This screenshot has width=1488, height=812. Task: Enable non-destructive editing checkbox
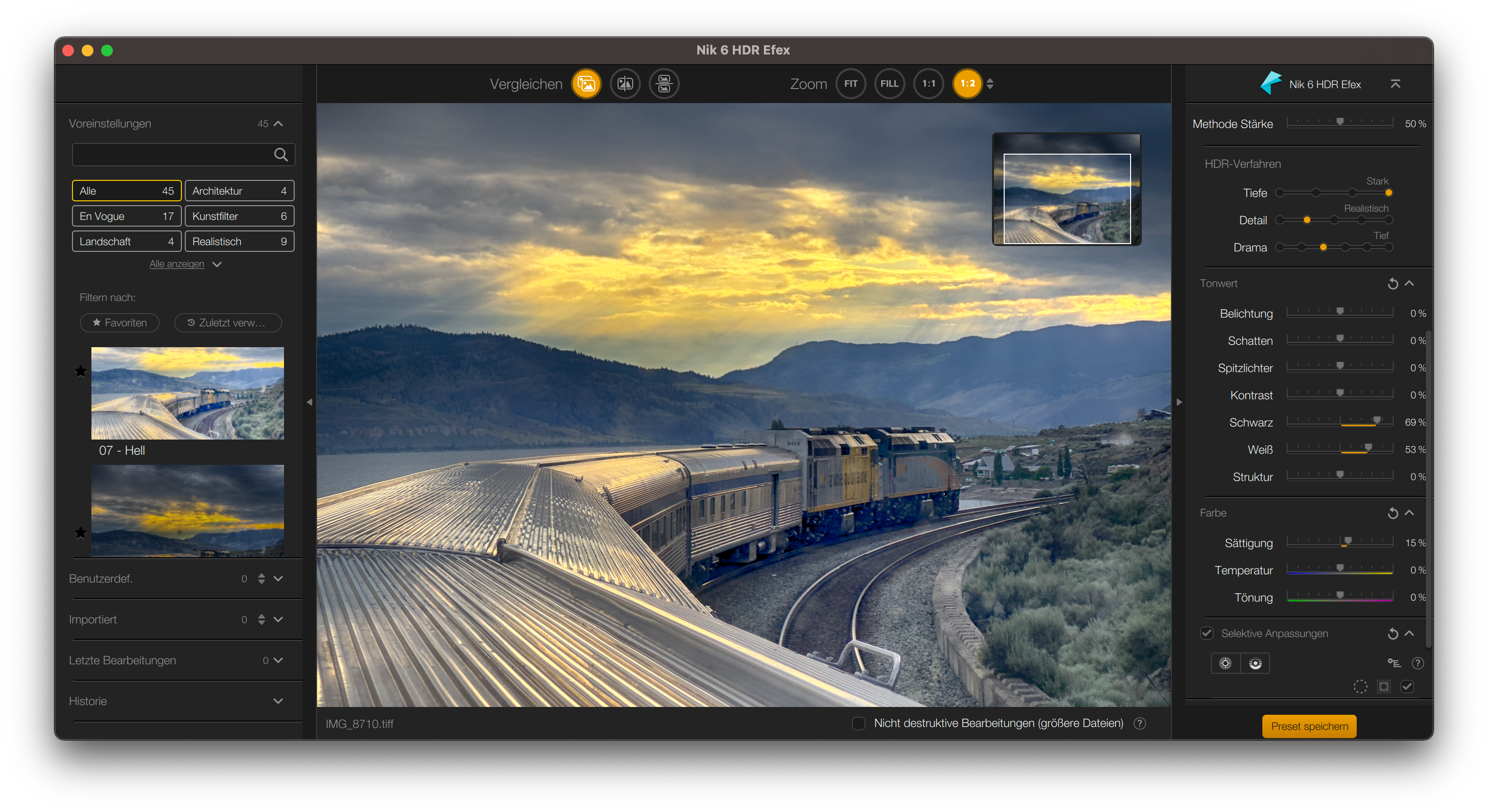click(858, 723)
